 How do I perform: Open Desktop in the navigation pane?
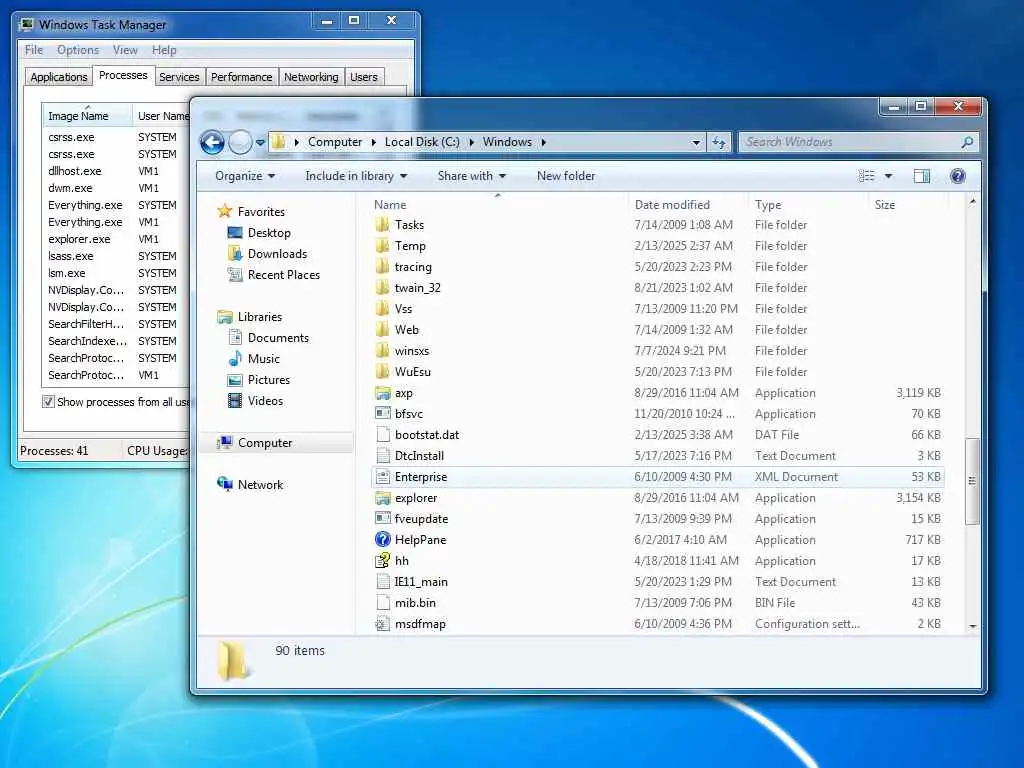pyautogui.click(x=268, y=232)
